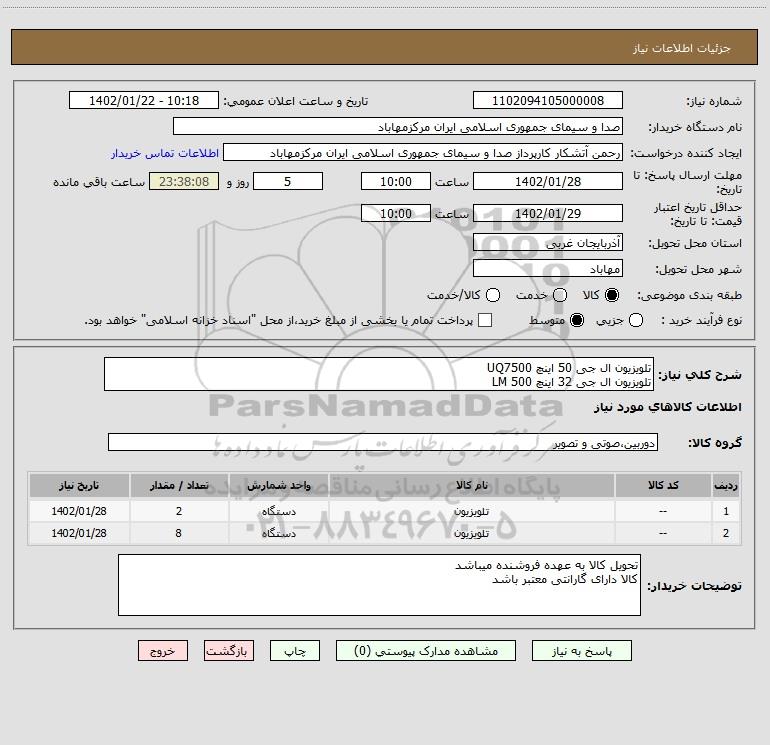Click the اطلاعات کالاهای مورد نیاز heading
770x745 pixels.
point(667,407)
